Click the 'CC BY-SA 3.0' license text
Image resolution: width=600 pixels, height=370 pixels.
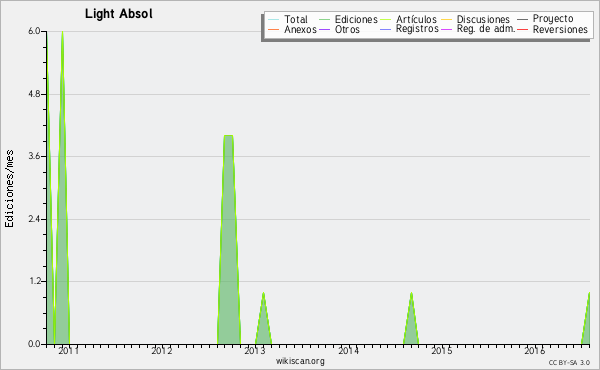[x=569, y=363]
